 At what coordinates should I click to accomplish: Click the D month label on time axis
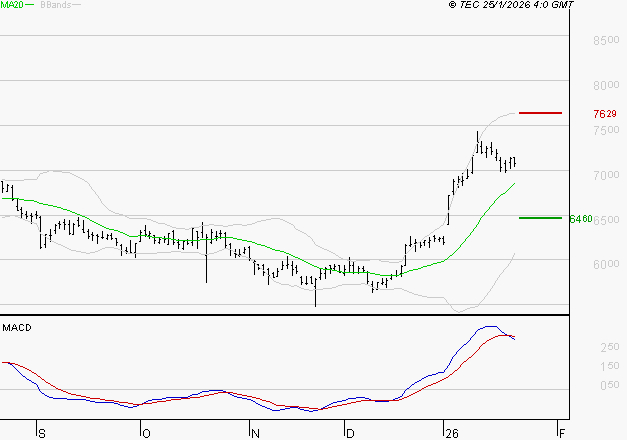pos(350,434)
